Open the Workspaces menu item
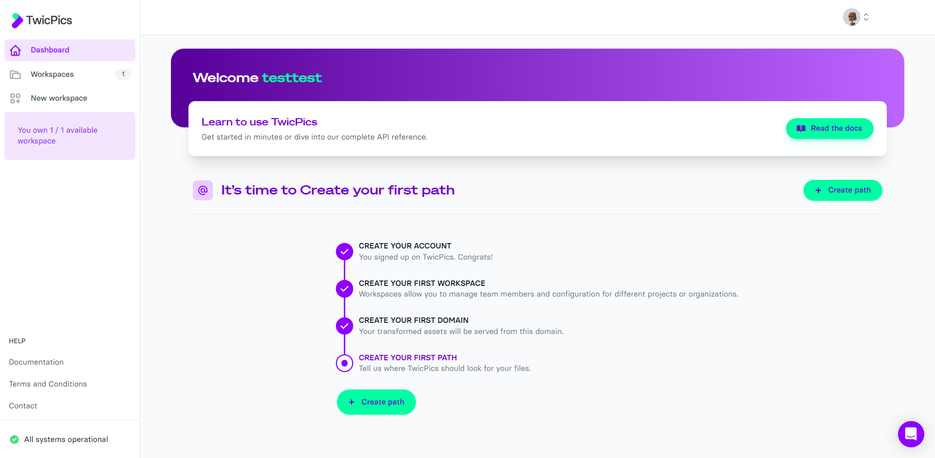 point(52,74)
